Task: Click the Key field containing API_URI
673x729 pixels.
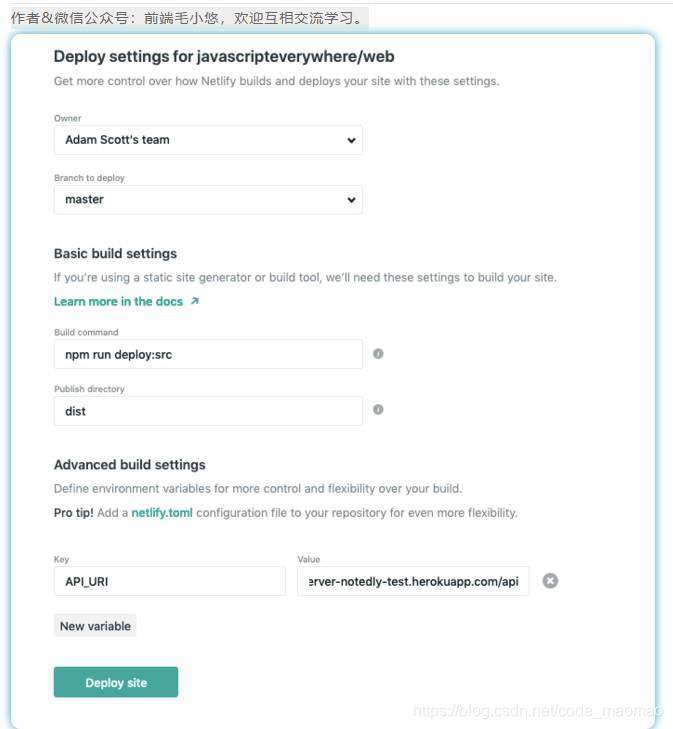Action: pyautogui.click(x=170, y=581)
